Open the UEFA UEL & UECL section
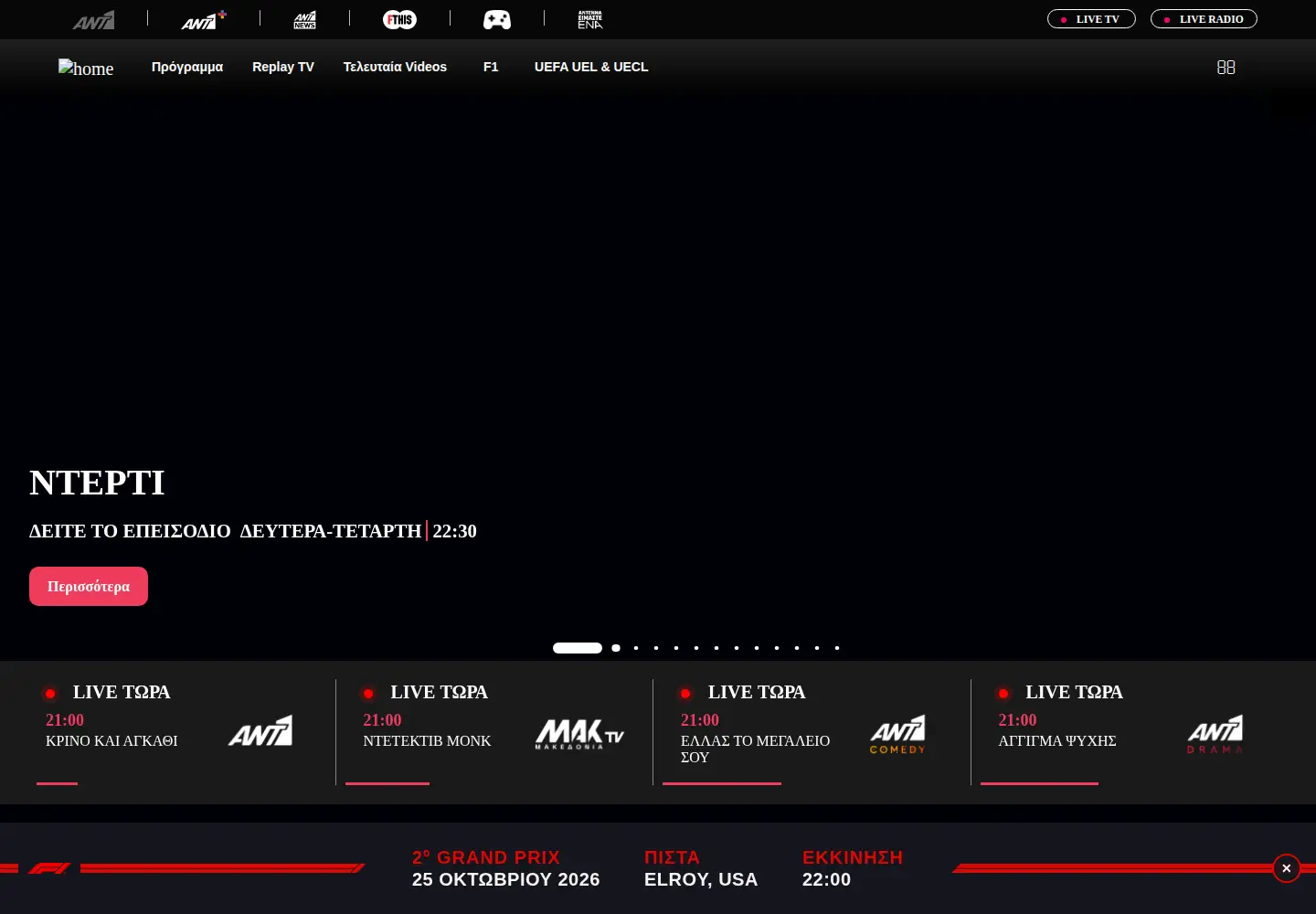1316x914 pixels. click(x=591, y=67)
